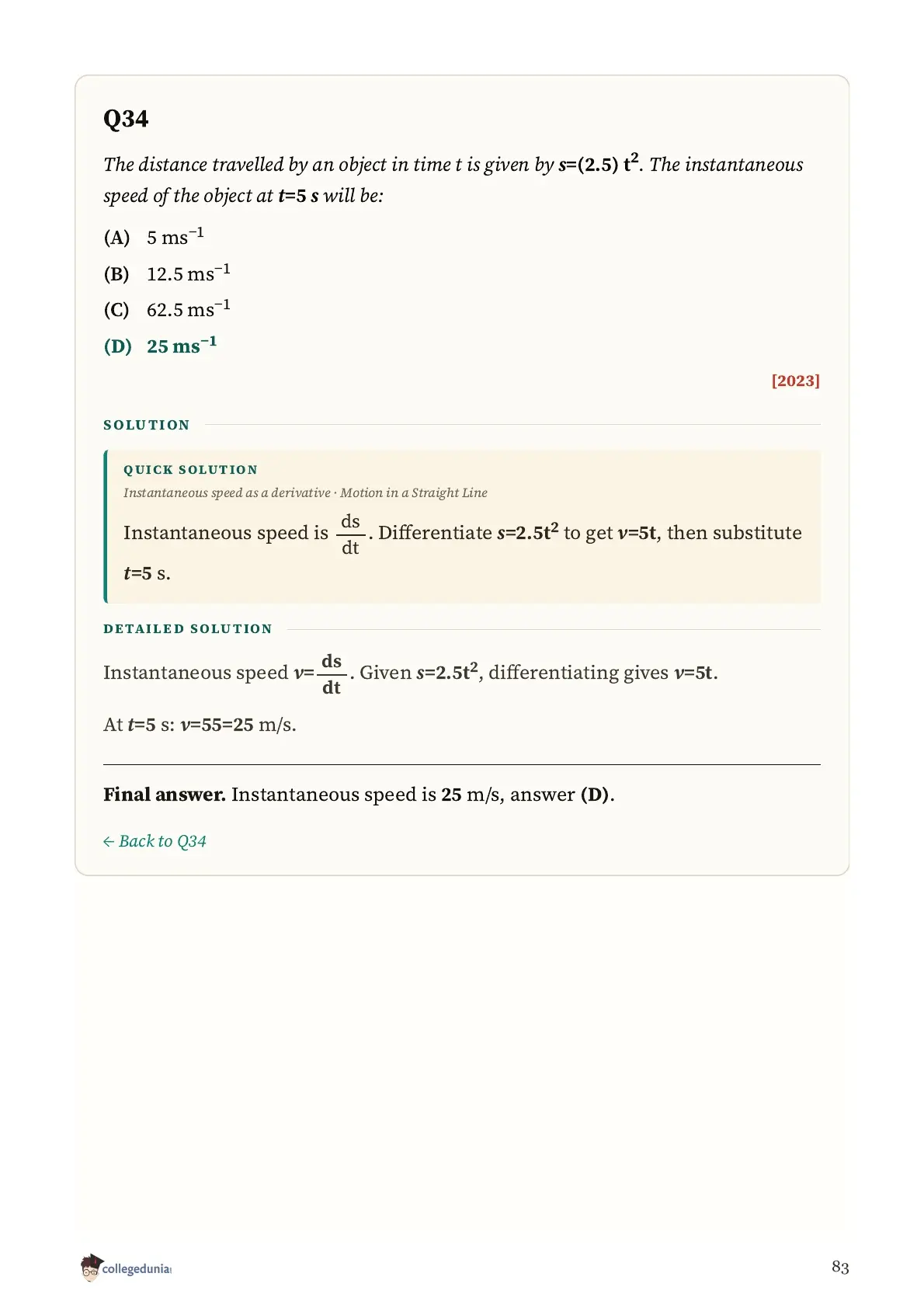Click the QUICK SOLUTION label
Viewport: 924px width, 1308px height.
190,470
